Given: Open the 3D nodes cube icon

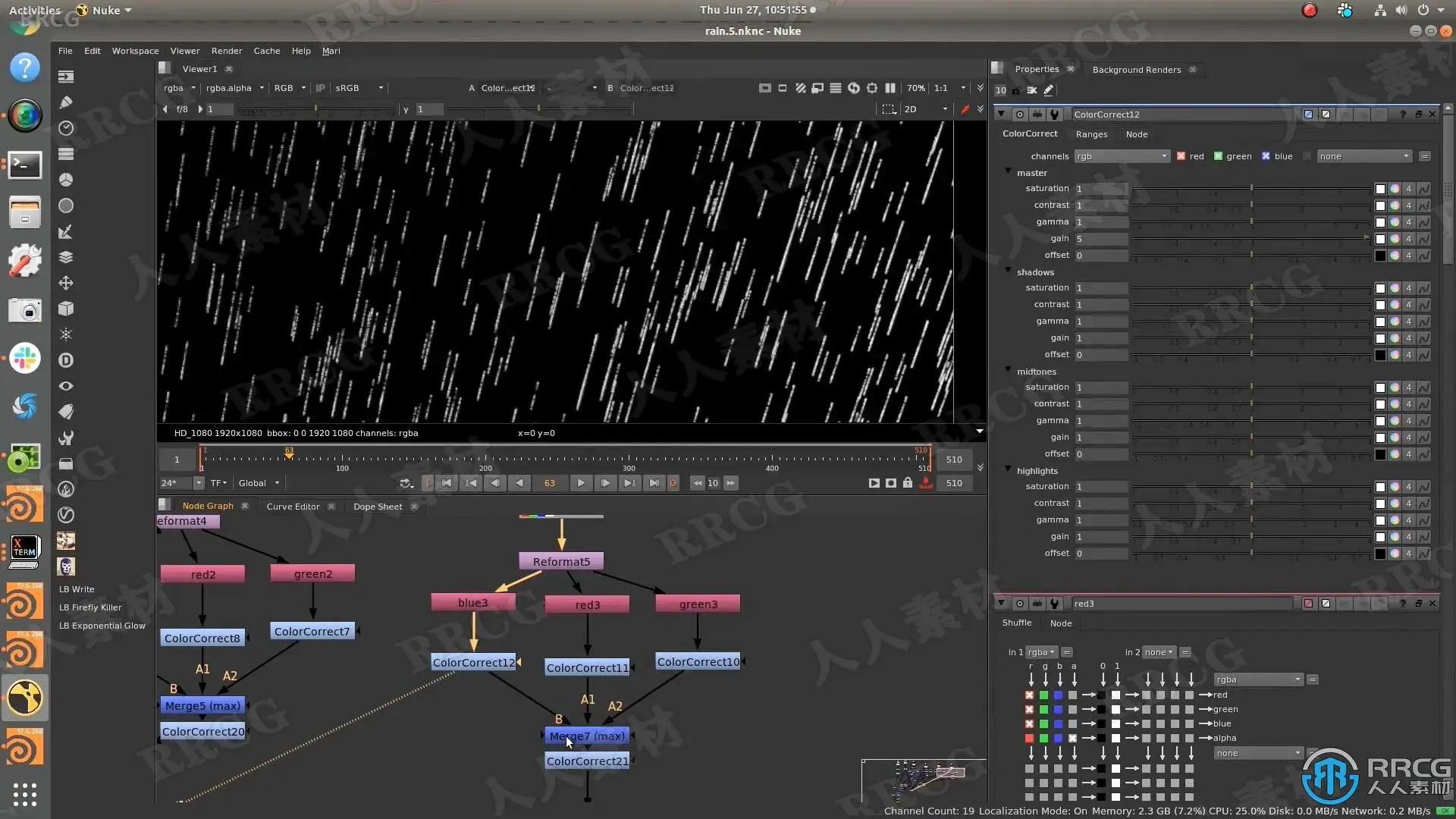Looking at the screenshot, I should [66, 309].
